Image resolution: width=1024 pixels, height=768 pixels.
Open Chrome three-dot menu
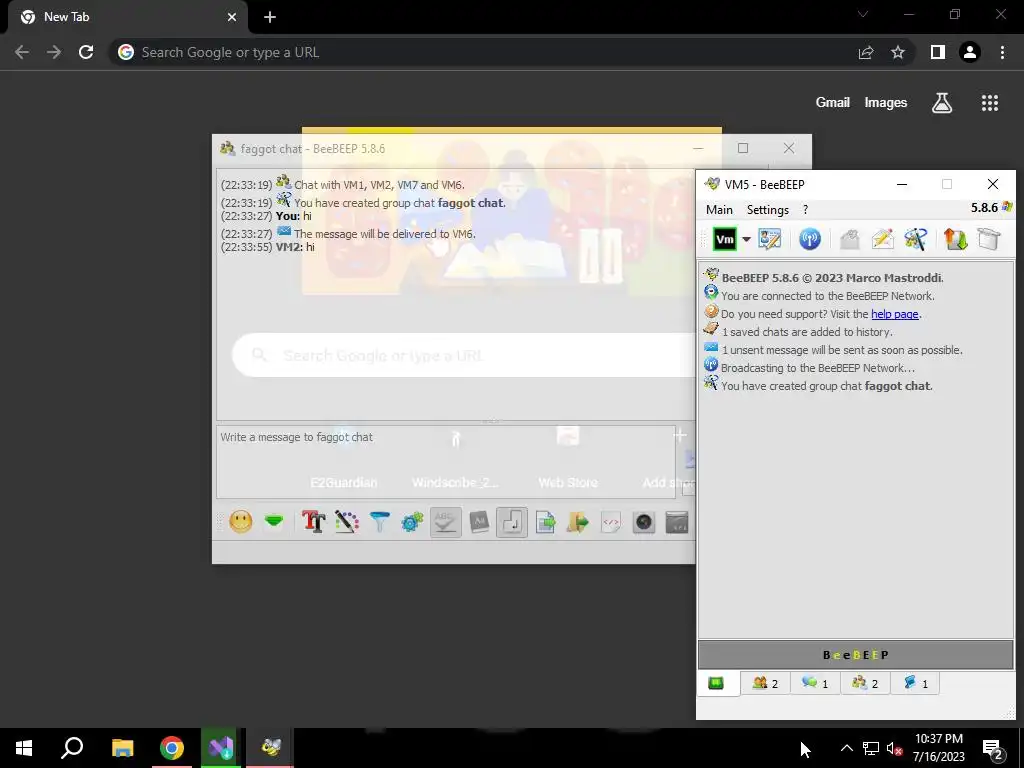click(1002, 52)
